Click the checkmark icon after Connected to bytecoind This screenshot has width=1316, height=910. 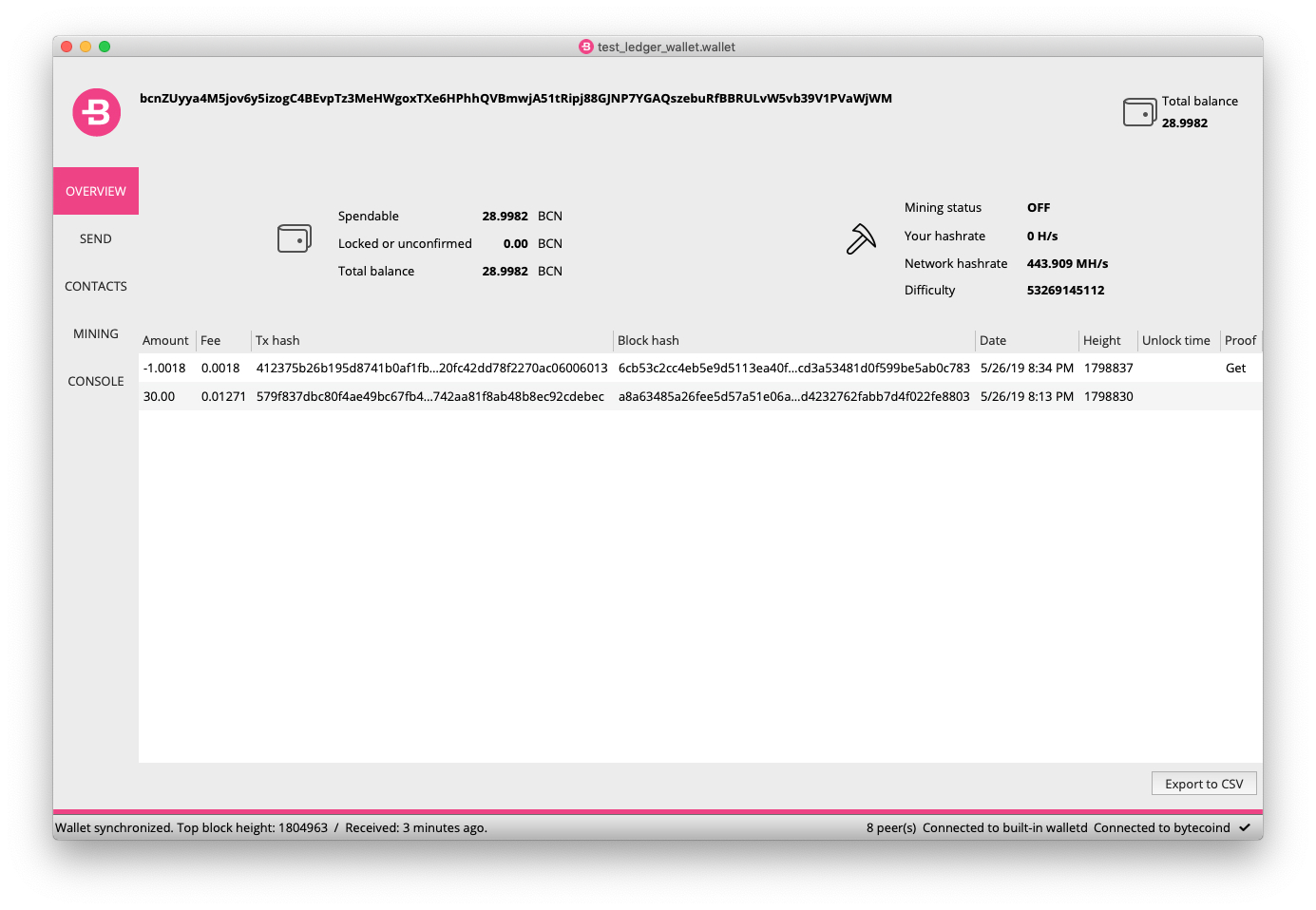tap(1245, 828)
